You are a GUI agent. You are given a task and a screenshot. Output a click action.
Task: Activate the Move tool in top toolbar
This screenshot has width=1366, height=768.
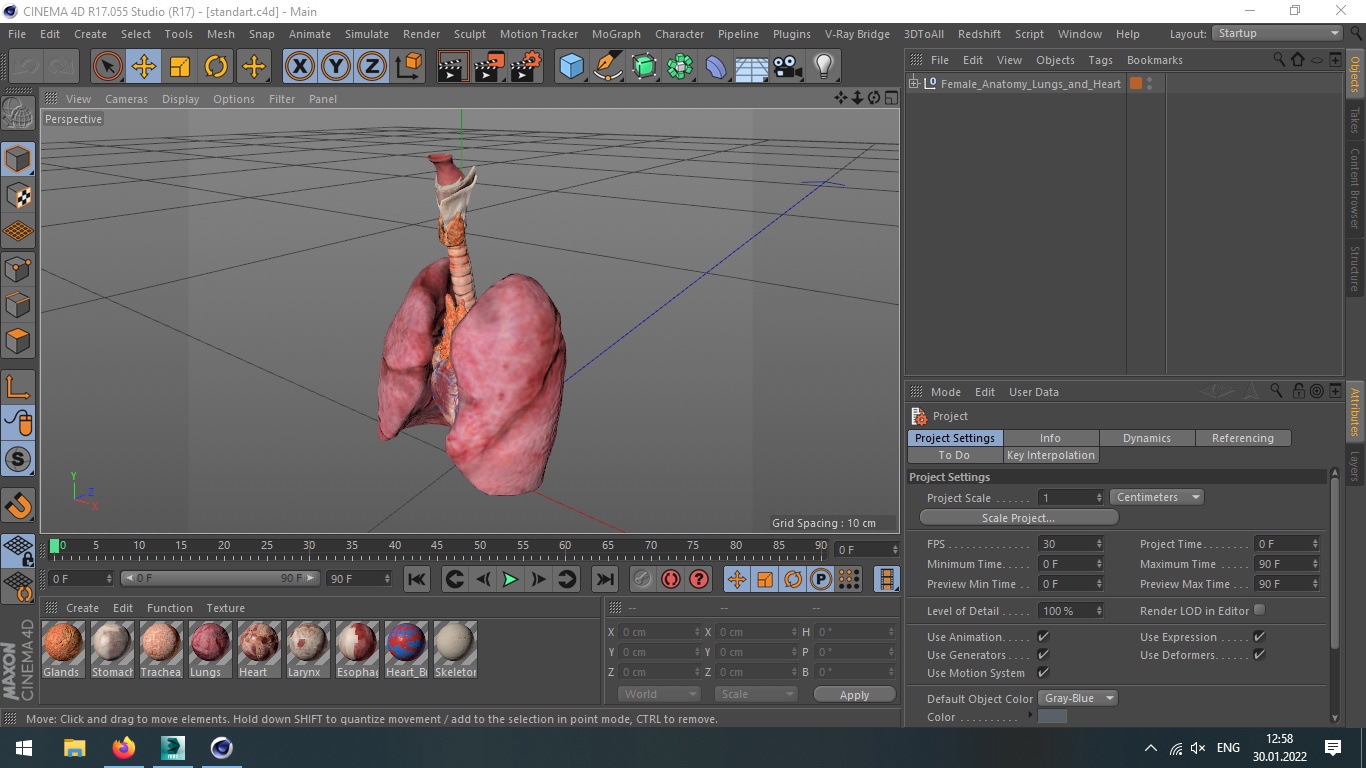143,67
